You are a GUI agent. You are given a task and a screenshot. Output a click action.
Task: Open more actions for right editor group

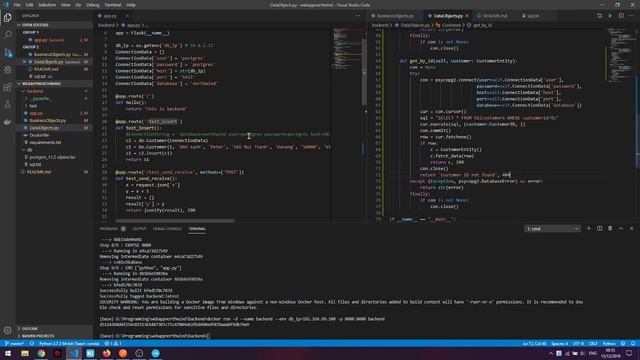click(x=632, y=16)
